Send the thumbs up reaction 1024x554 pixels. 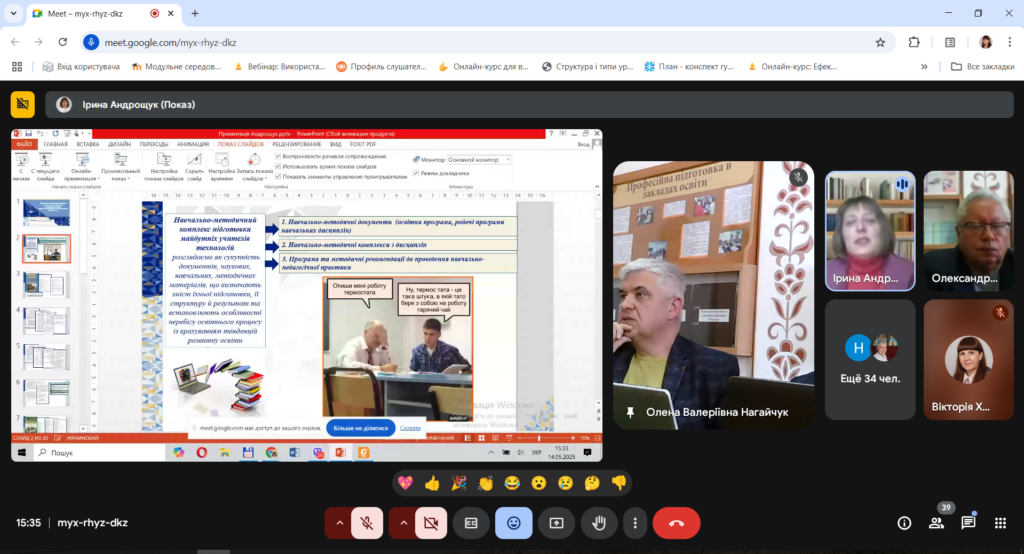click(432, 483)
